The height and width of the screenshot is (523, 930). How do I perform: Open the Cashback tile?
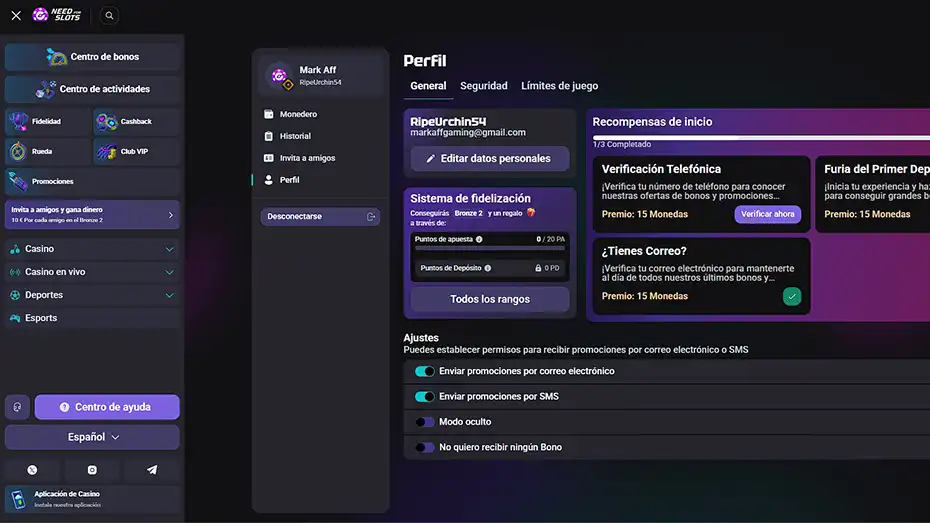[137, 122]
